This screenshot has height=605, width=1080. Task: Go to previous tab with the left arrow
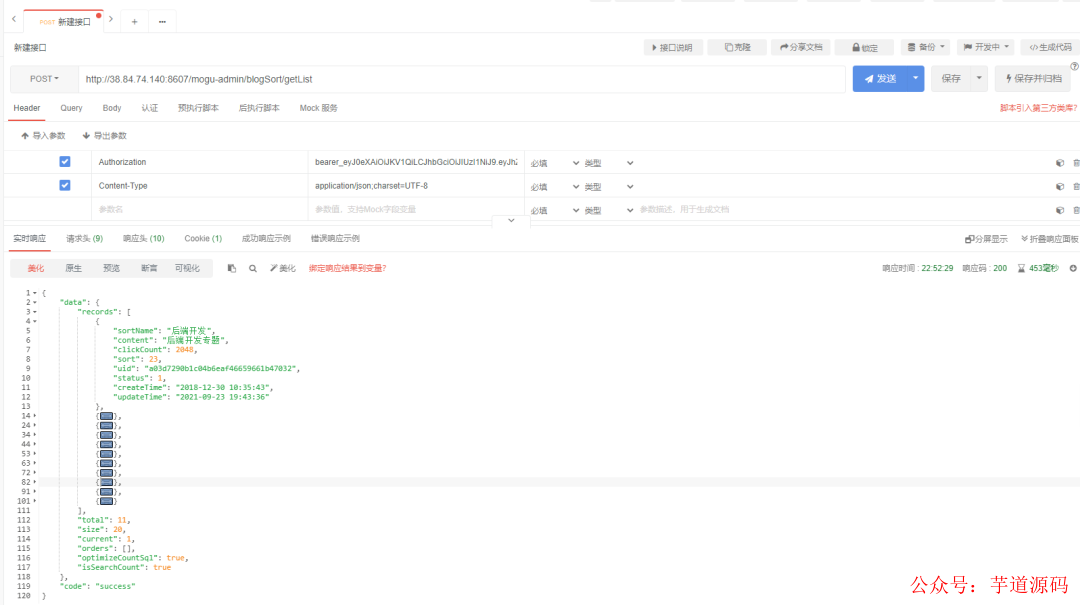pyautogui.click(x=14, y=19)
